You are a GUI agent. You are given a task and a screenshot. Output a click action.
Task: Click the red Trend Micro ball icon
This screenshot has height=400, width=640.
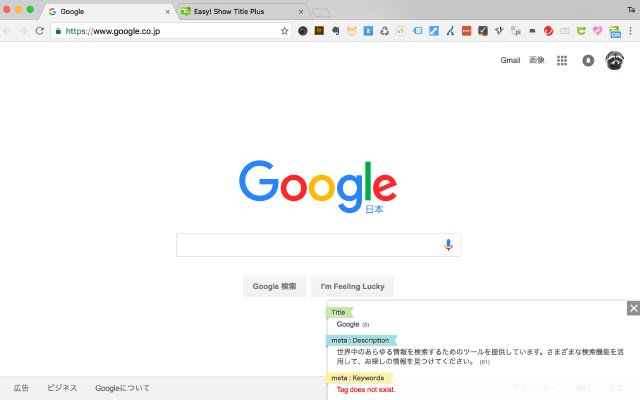pyautogui.click(x=549, y=31)
